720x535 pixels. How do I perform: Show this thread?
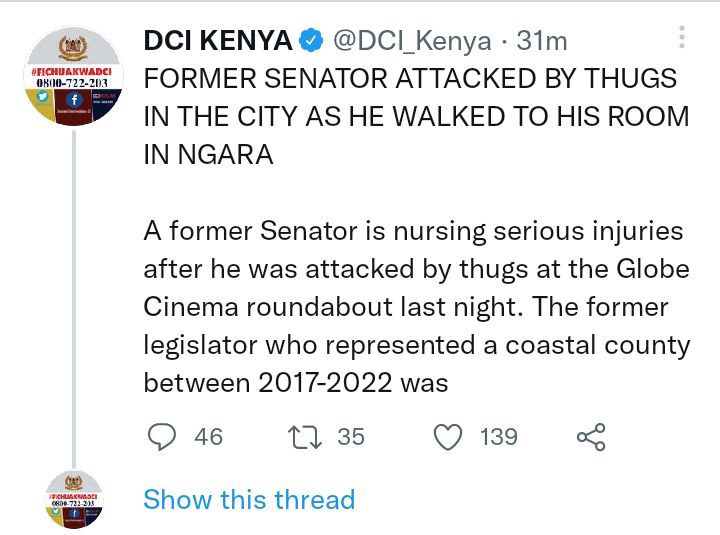click(249, 499)
